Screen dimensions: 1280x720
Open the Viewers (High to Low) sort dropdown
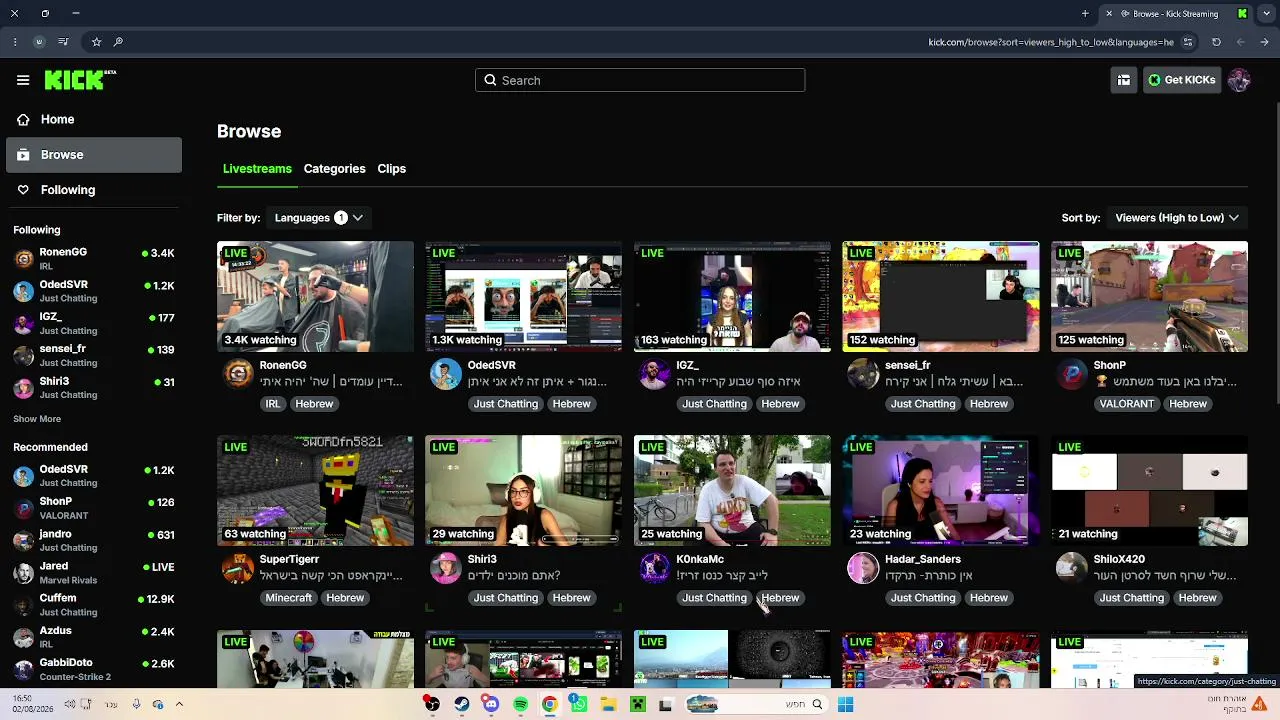[1177, 218]
